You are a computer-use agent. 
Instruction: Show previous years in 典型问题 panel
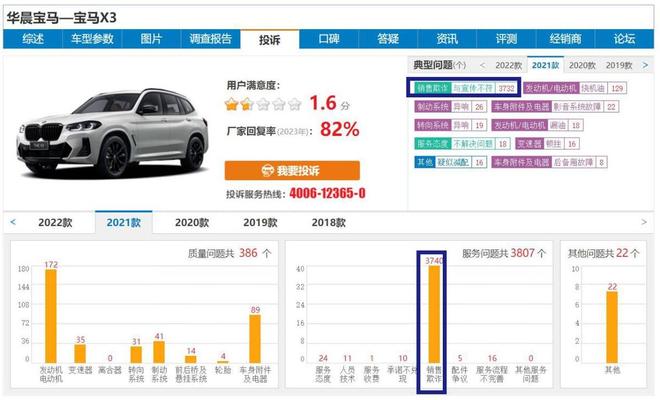[482, 65]
